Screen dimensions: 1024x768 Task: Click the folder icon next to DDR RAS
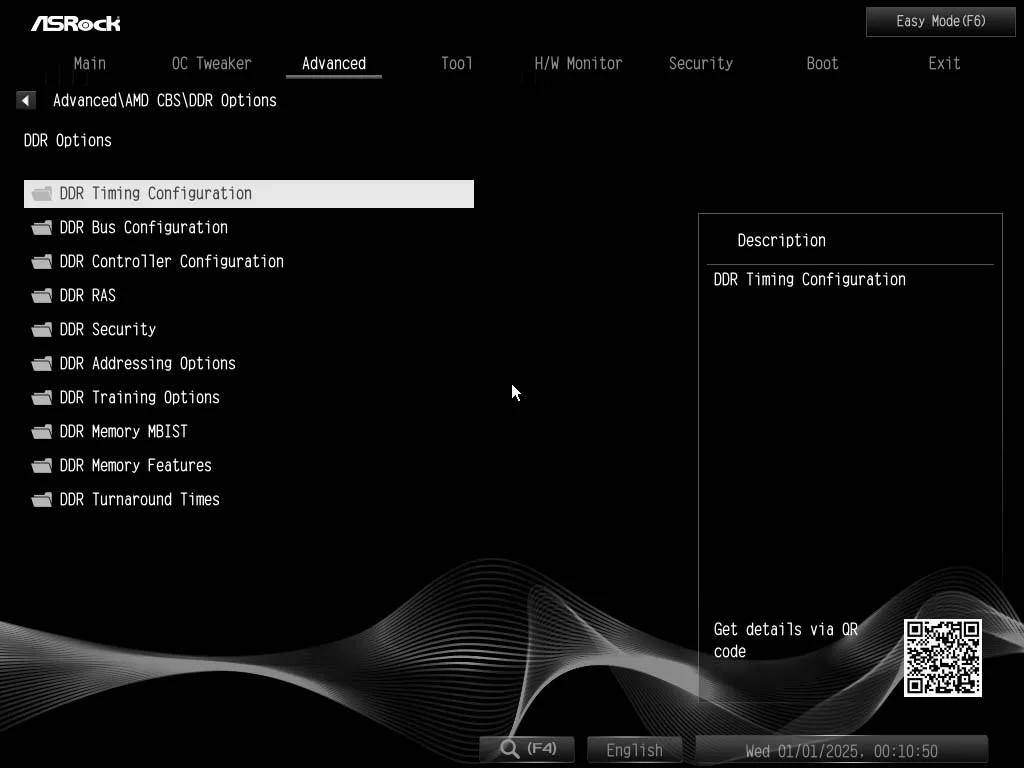[42, 296]
